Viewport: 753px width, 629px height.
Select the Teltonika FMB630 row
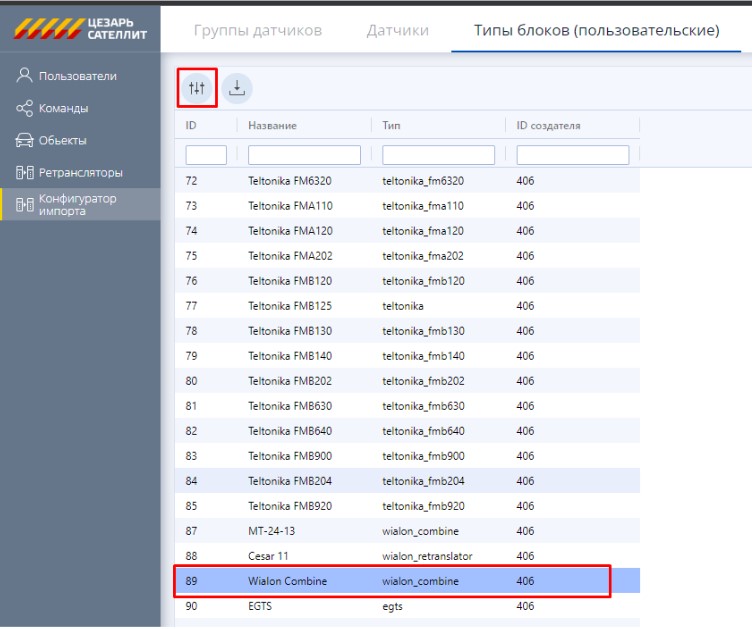pyautogui.click(x=408, y=406)
